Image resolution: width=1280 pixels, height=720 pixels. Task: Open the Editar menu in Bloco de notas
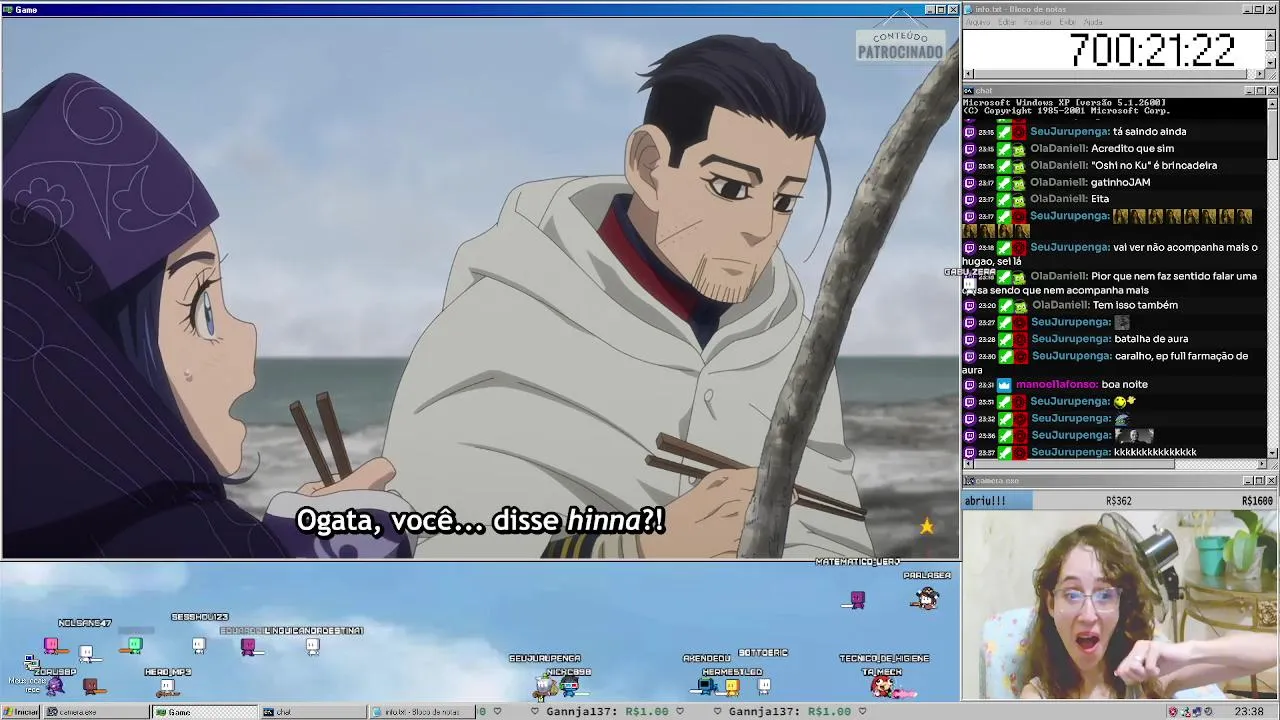click(x=1007, y=22)
